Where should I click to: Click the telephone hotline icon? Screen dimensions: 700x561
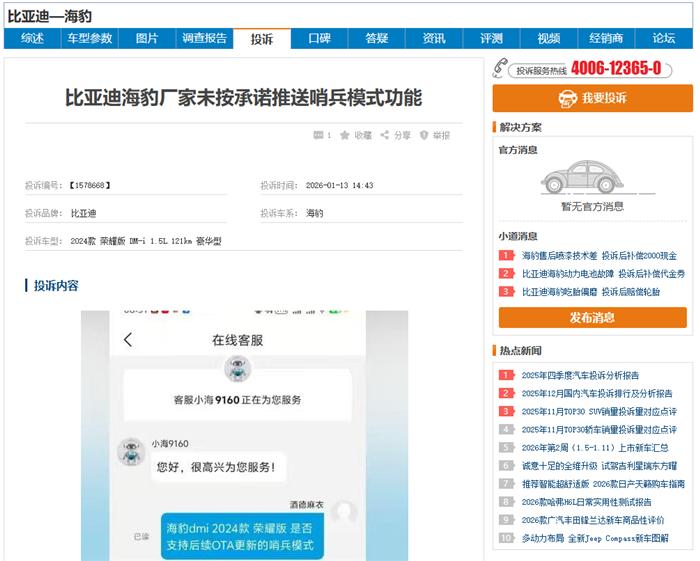(x=502, y=68)
